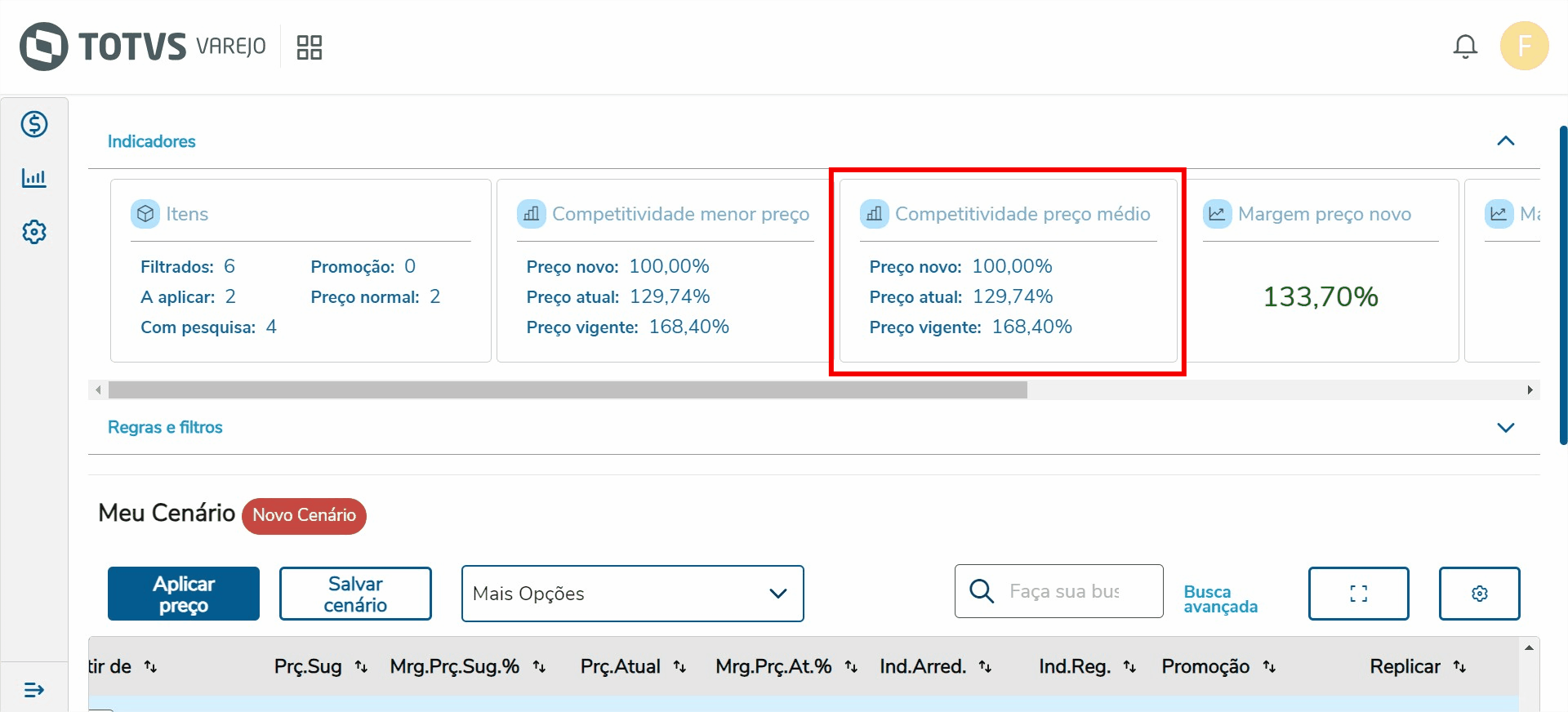The image size is (1568, 712).
Task: Open the apps grid menu icon
Action: coord(310,47)
